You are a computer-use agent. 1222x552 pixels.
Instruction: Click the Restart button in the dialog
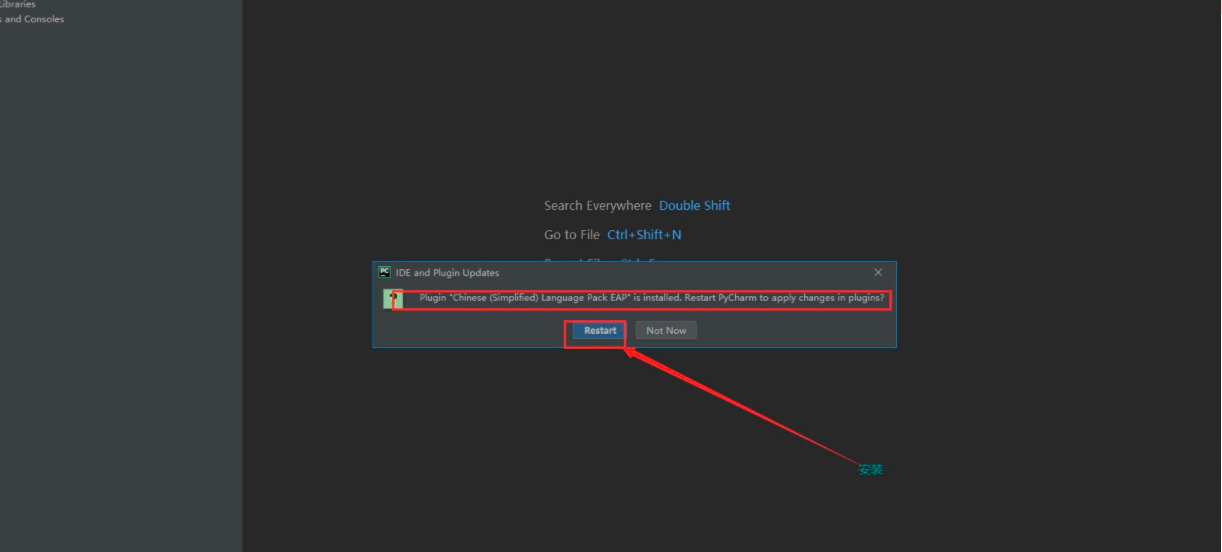(x=600, y=330)
